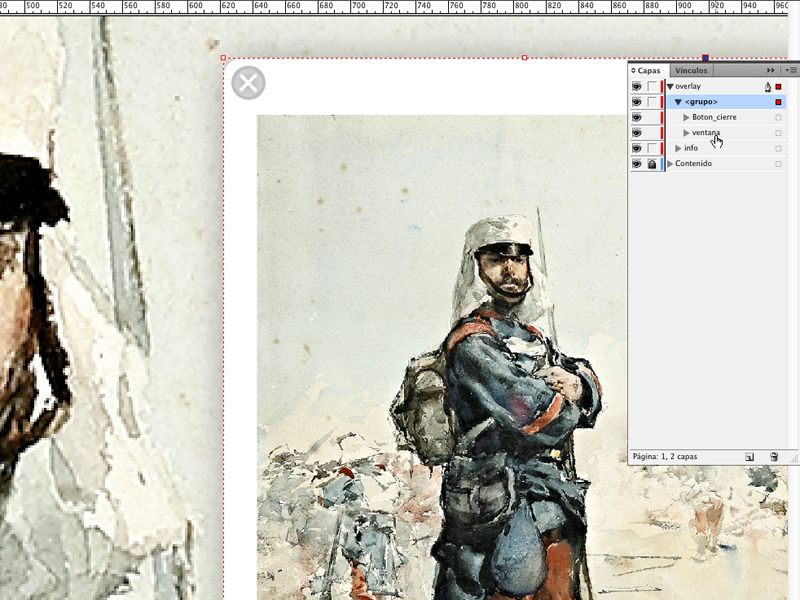Click the 'Página: 1, 2 capas' status text
Viewport: 800px width, 600px height.
click(665, 457)
